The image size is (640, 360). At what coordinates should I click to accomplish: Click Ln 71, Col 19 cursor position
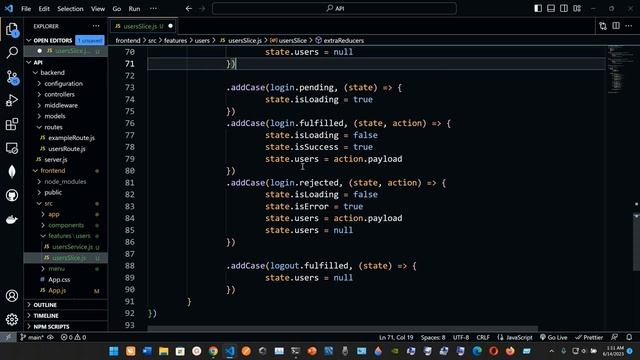coord(396,337)
